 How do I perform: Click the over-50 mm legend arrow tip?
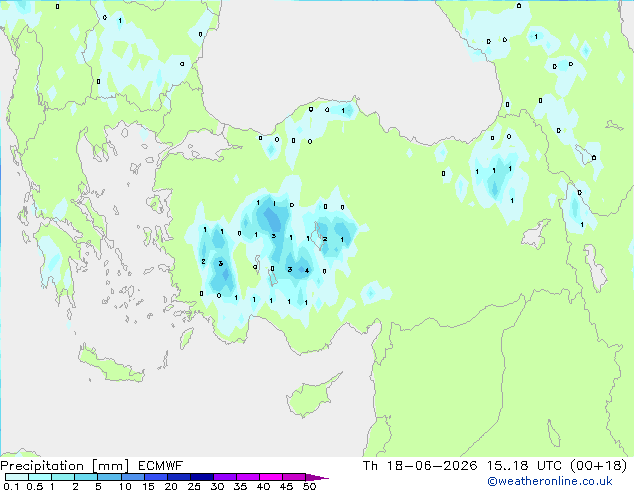[x=317, y=477]
